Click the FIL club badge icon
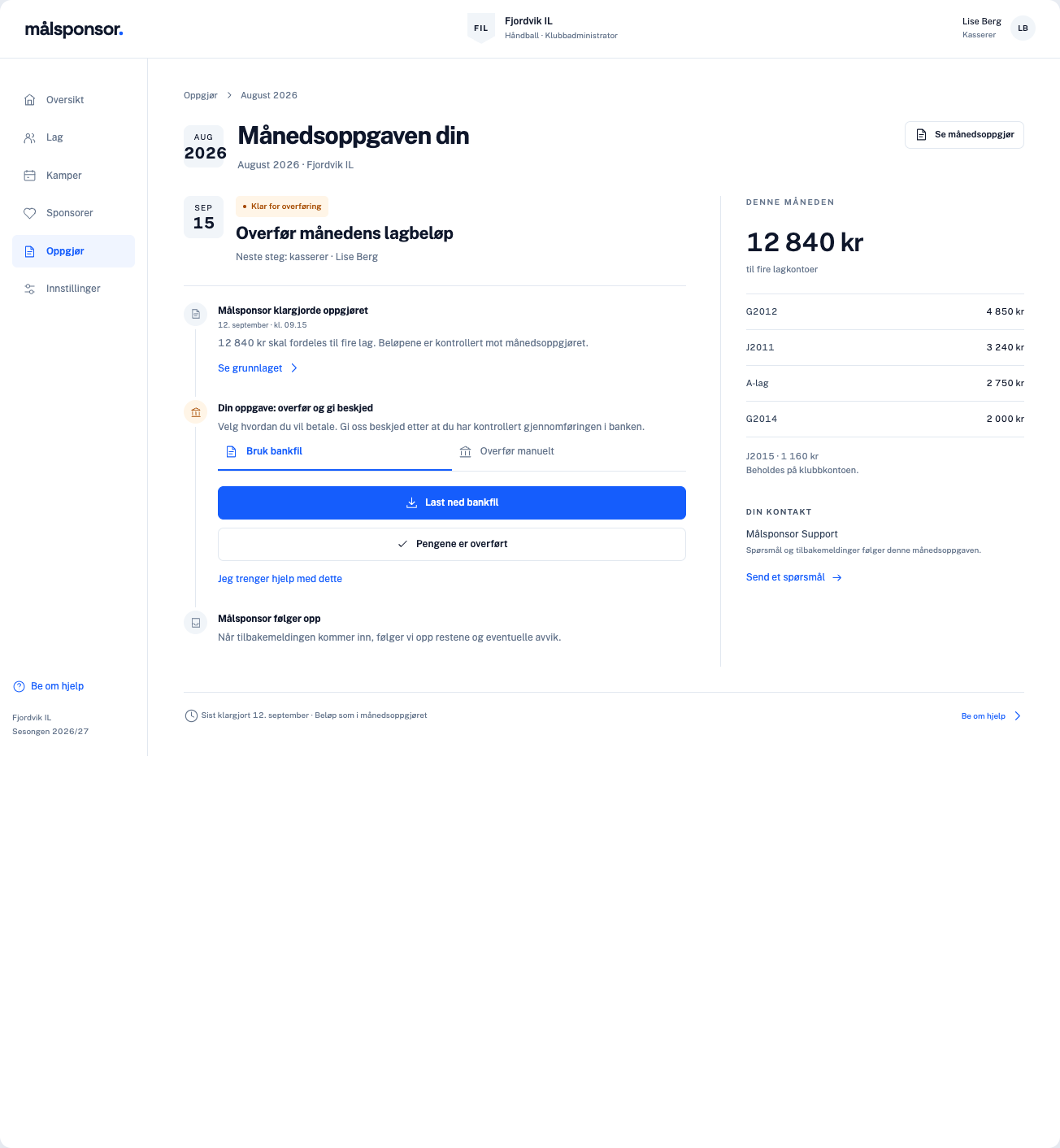 pyautogui.click(x=481, y=28)
